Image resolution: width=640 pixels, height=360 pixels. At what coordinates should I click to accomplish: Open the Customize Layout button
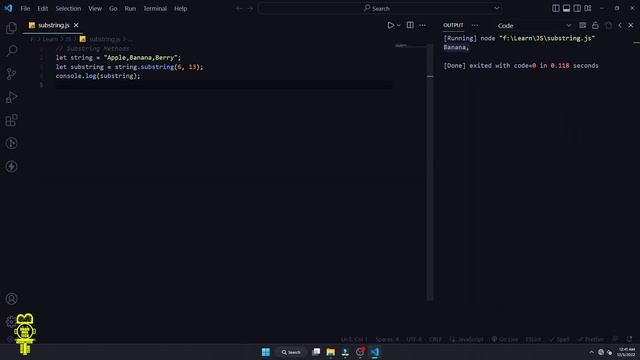(588, 8)
